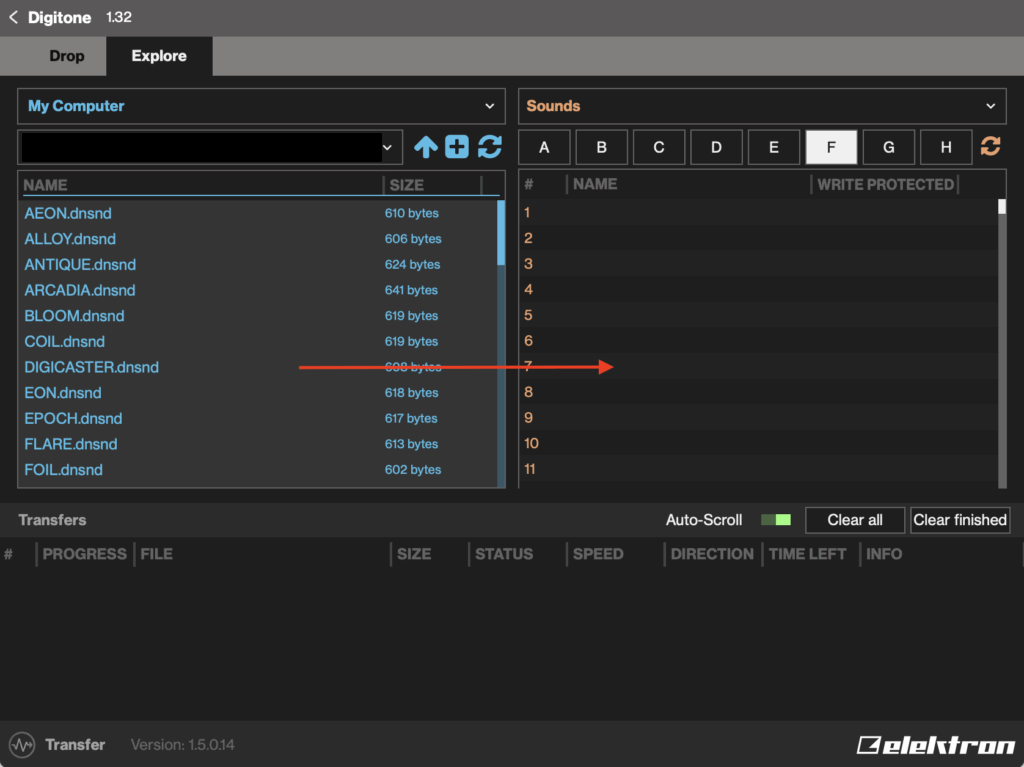
Task: Switch to sound bank H
Action: coord(946,147)
